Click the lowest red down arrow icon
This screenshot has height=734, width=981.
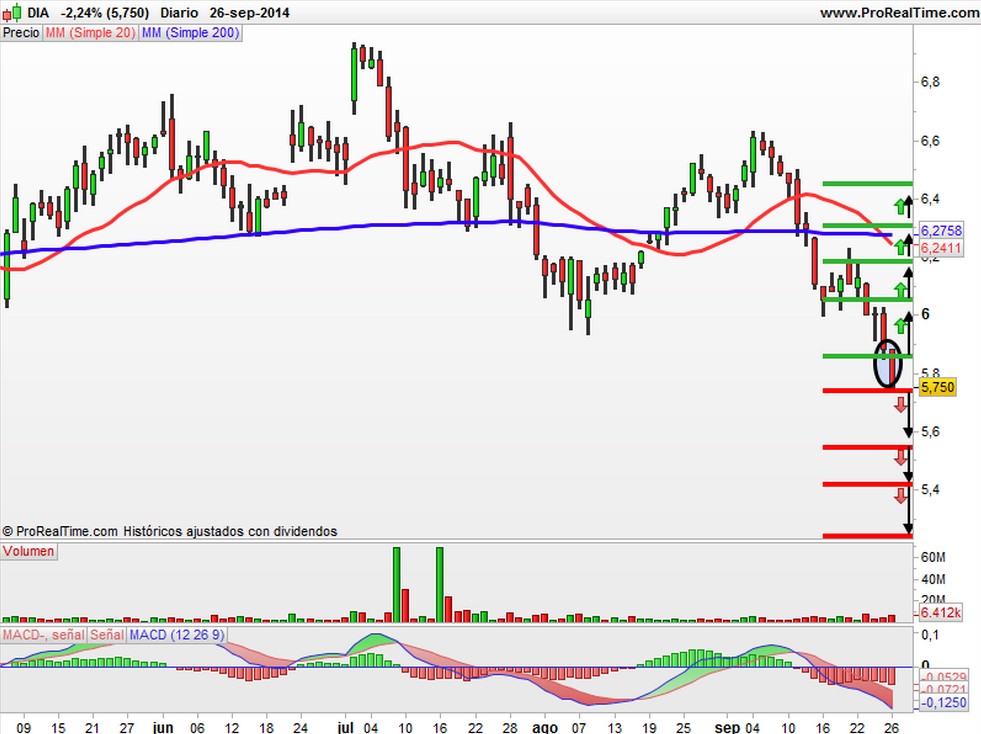pos(900,496)
